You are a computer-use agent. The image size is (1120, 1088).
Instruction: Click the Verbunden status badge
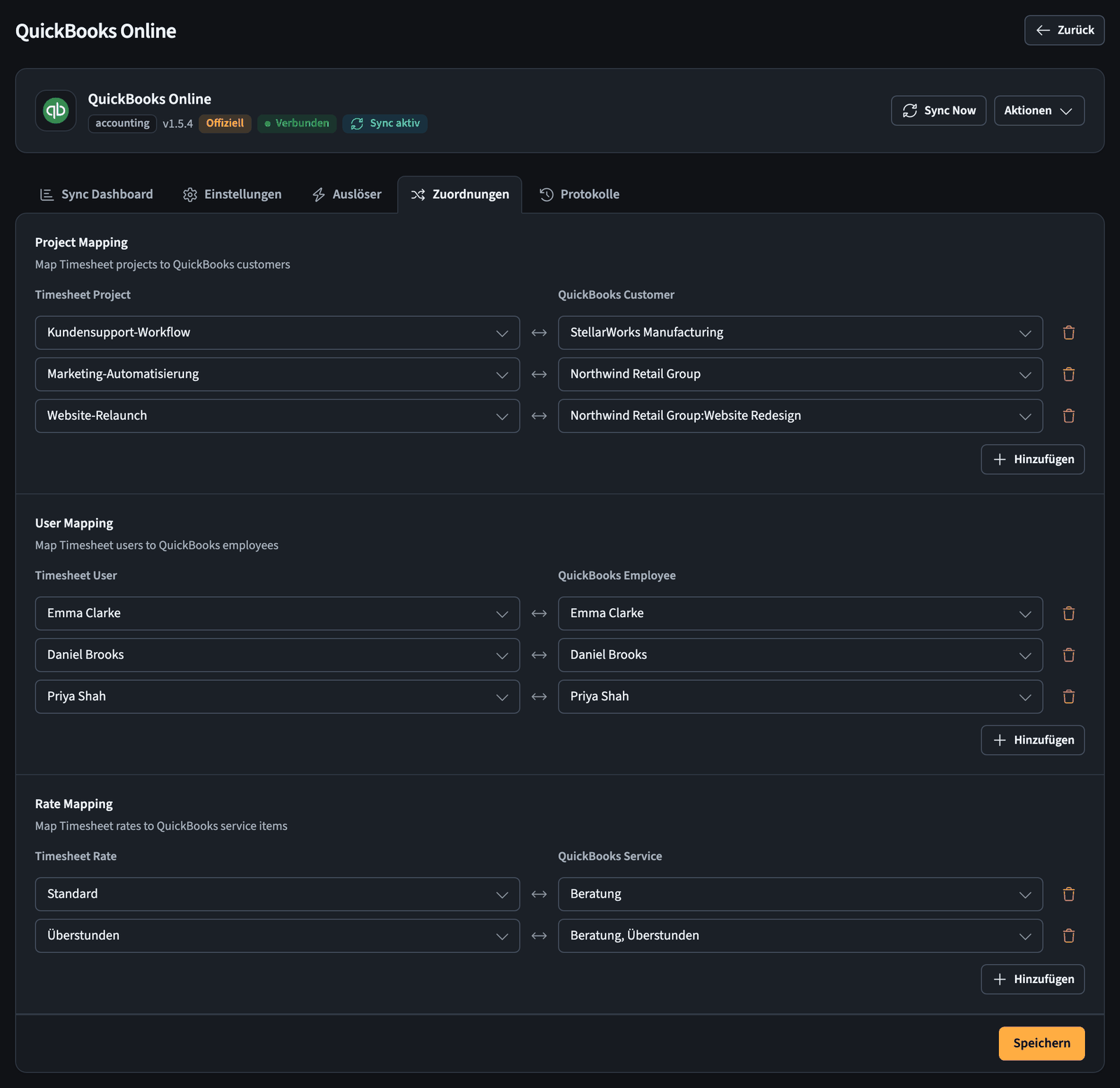297,123
